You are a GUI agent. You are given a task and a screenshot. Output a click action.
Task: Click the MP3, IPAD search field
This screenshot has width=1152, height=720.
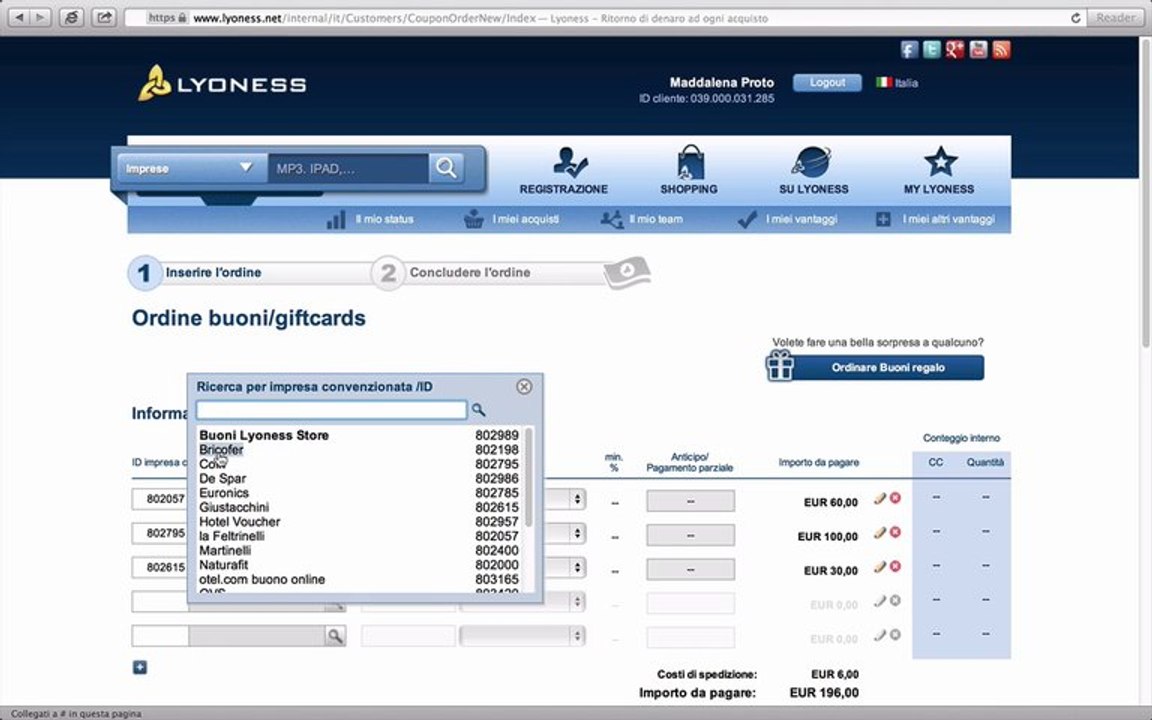348,168
